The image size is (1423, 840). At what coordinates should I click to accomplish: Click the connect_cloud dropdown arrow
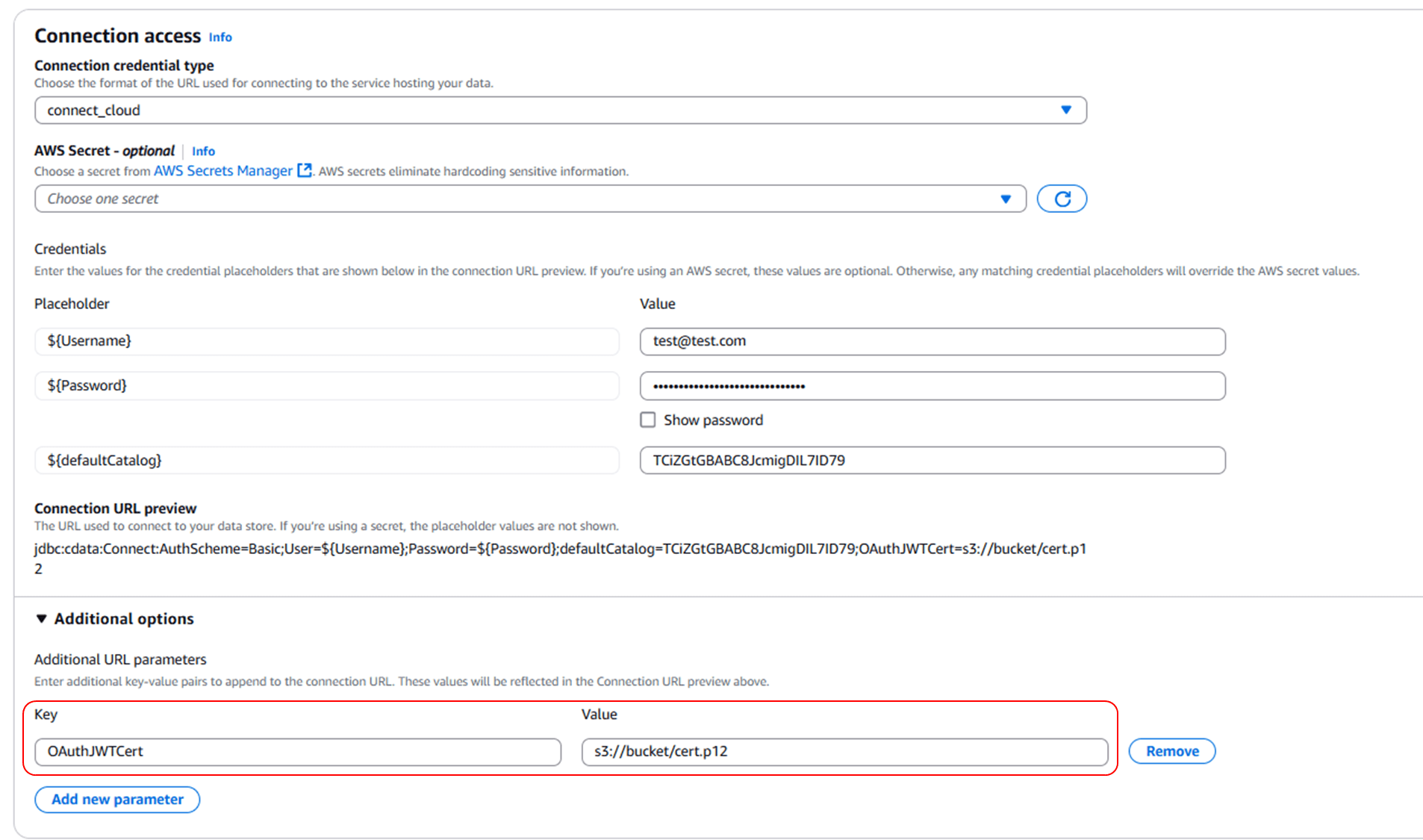coord(1067,110)
